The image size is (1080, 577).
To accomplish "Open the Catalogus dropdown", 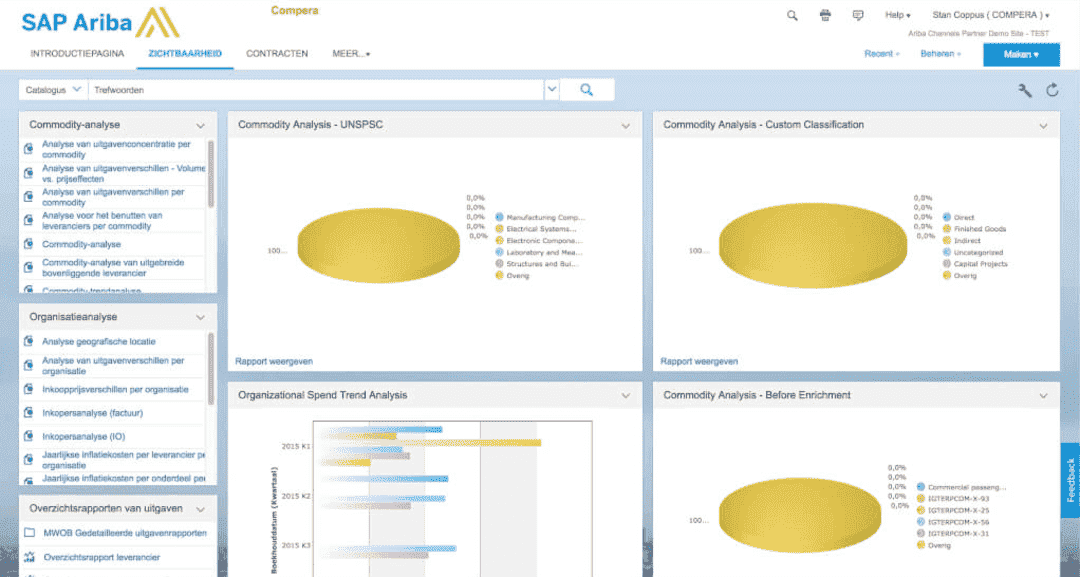I will (x=52, y=90).
